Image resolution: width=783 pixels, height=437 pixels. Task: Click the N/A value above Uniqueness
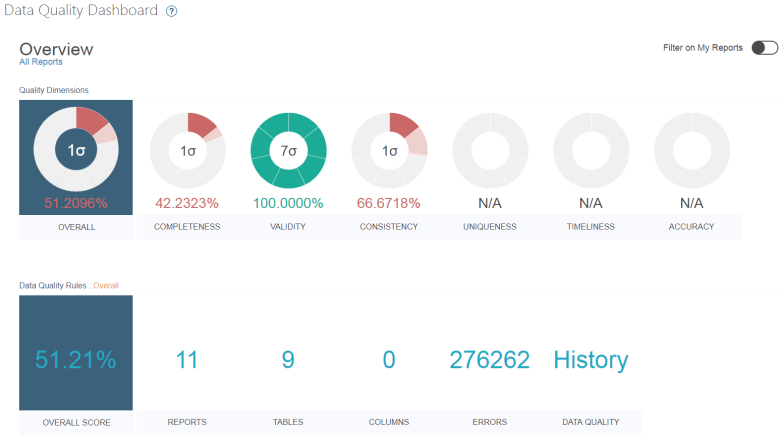(490, 203)
